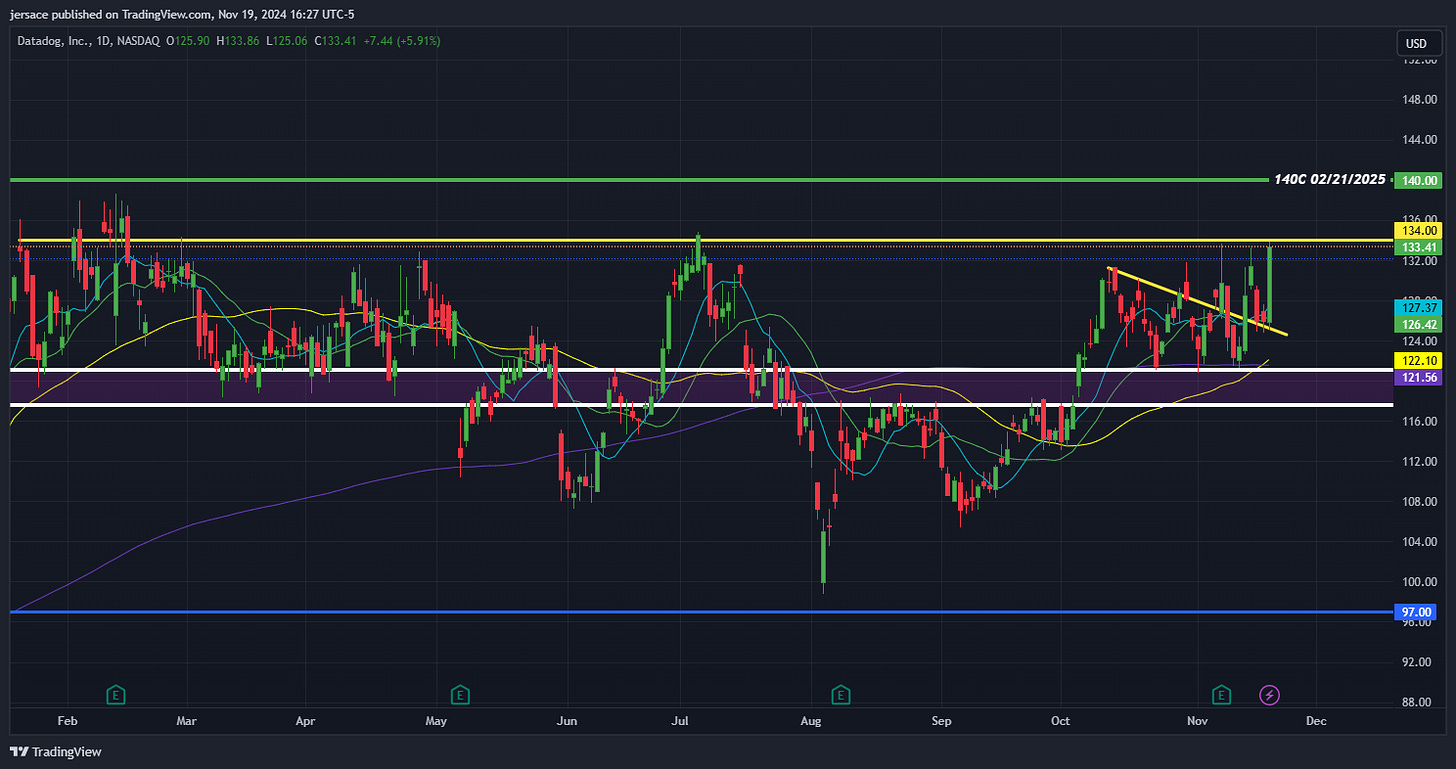1456x769 pixels.
Task: Click the TradingView logo
Action: [57, 751]
